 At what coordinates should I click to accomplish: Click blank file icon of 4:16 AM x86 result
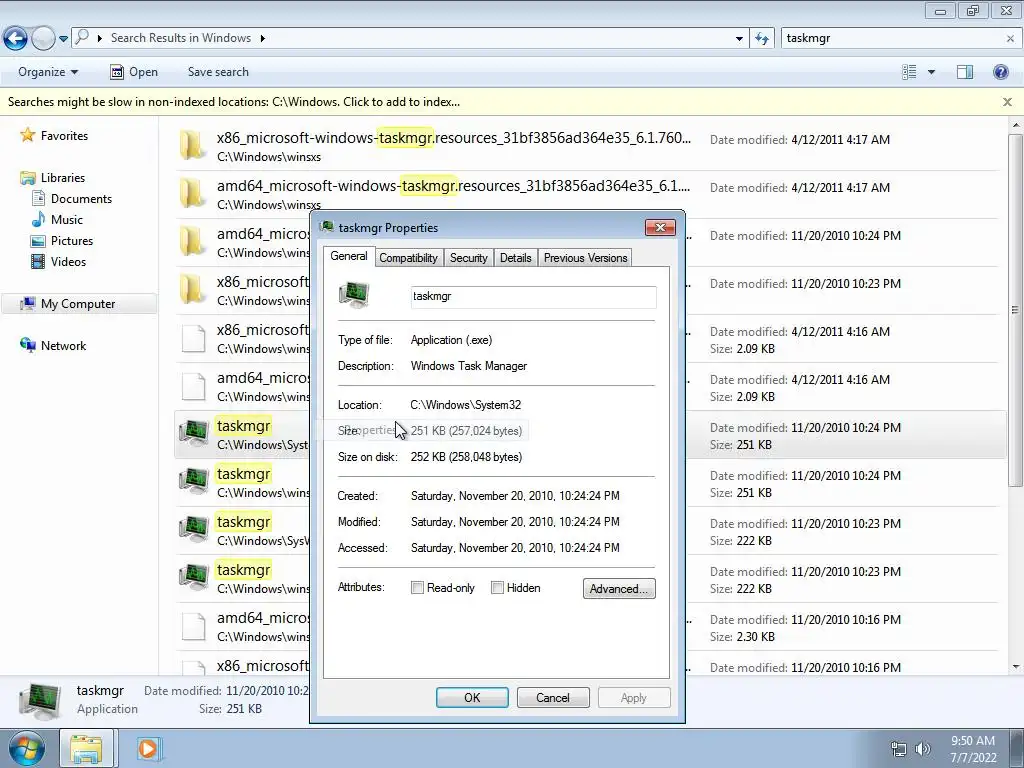[193, 338]
